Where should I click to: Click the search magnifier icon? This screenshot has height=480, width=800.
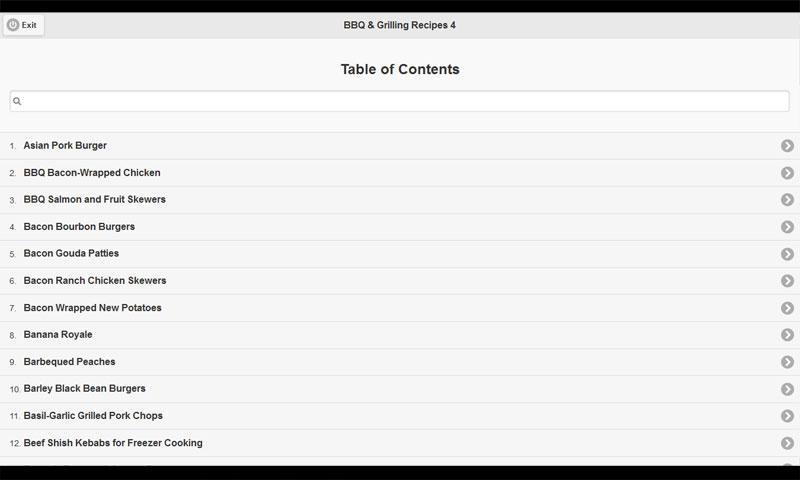17,101
